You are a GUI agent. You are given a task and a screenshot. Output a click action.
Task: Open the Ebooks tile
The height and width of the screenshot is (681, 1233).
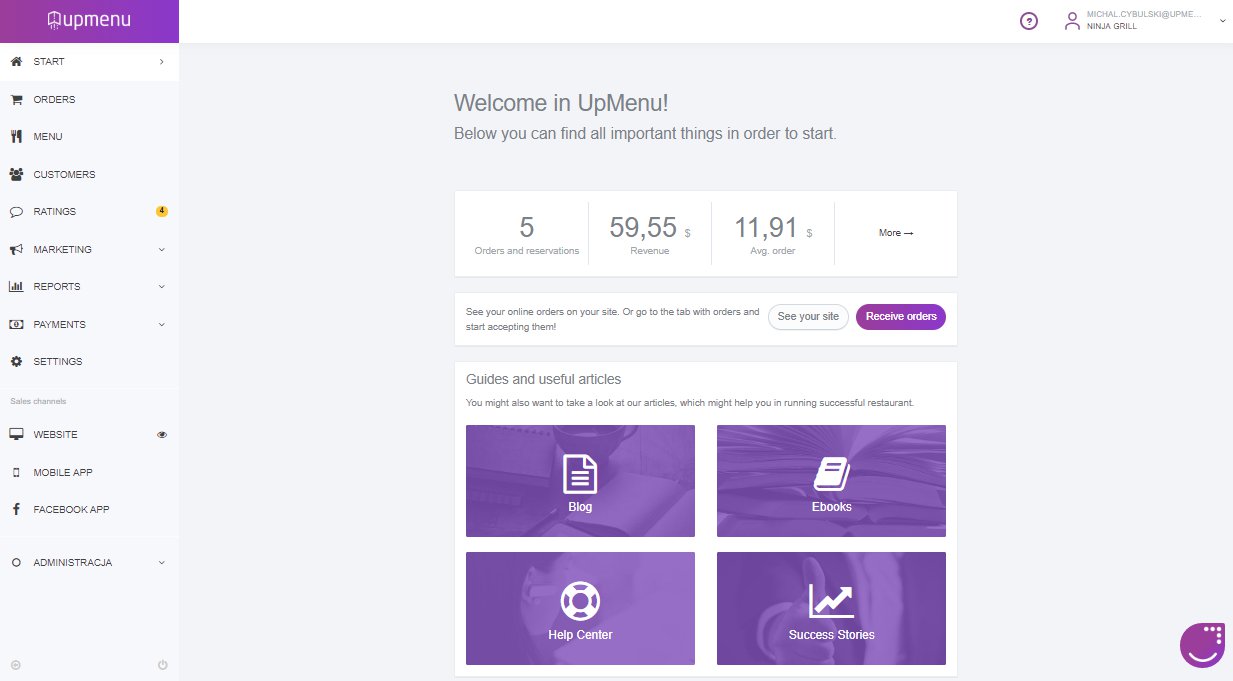point(831,481)
